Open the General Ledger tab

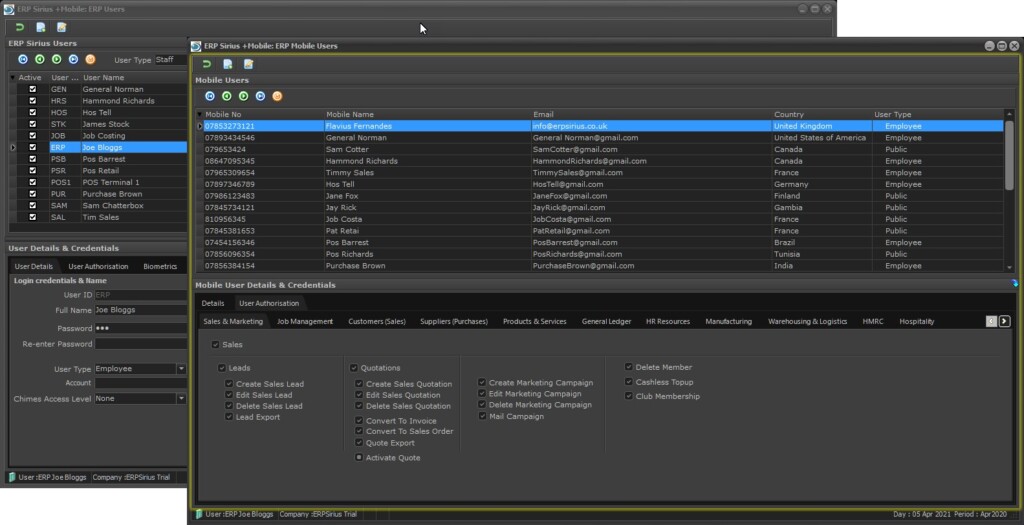[x=606, y=321]
